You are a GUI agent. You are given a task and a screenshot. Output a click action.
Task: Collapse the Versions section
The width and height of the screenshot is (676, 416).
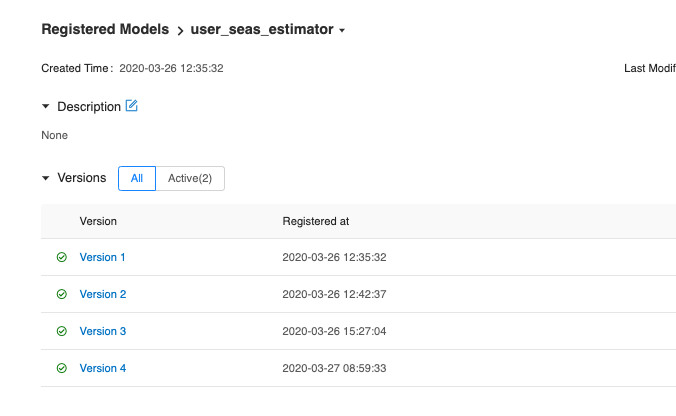tap(45, 178)
